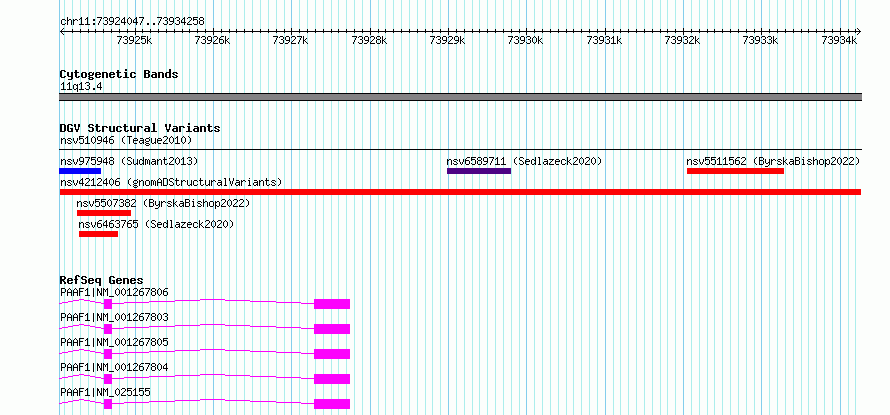Open nsv510946 (Teague2010) label
The width and height of the screenshot is (890, 415).
[126, 140]
